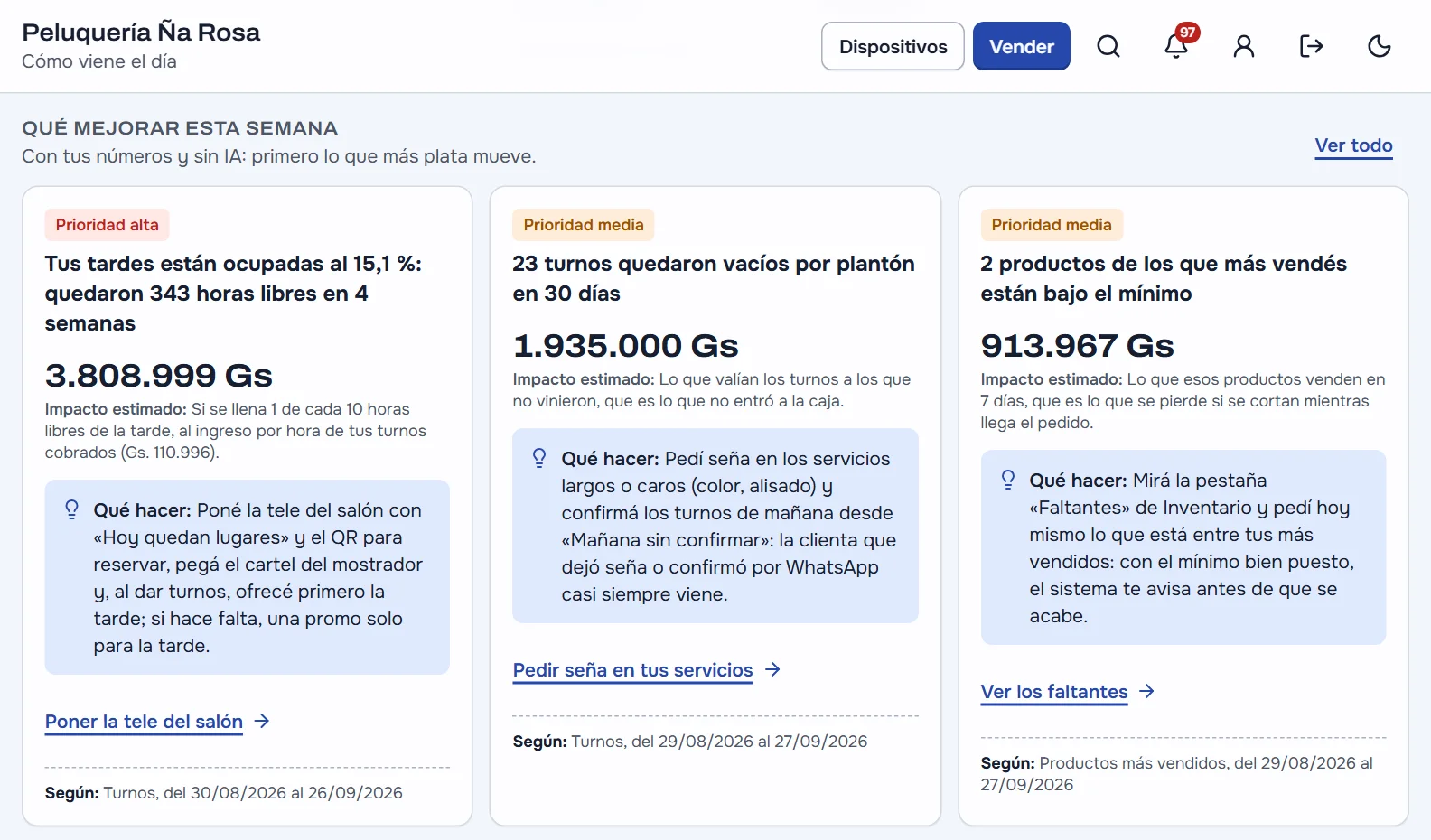The width and height of the screenshot is (1431, 840).
Task: Click the Peluquería Ña Rosa title
Action: (x=141, y=33)
